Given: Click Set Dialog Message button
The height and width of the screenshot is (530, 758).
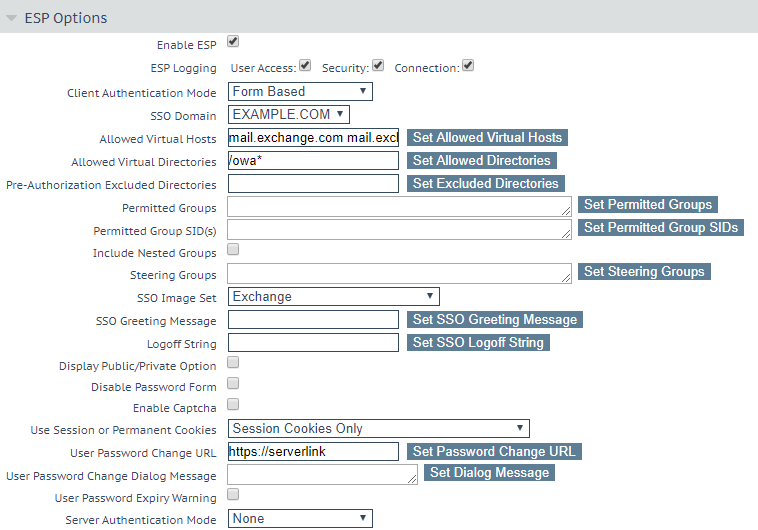Looking at the screenshot, I should 489,472.
